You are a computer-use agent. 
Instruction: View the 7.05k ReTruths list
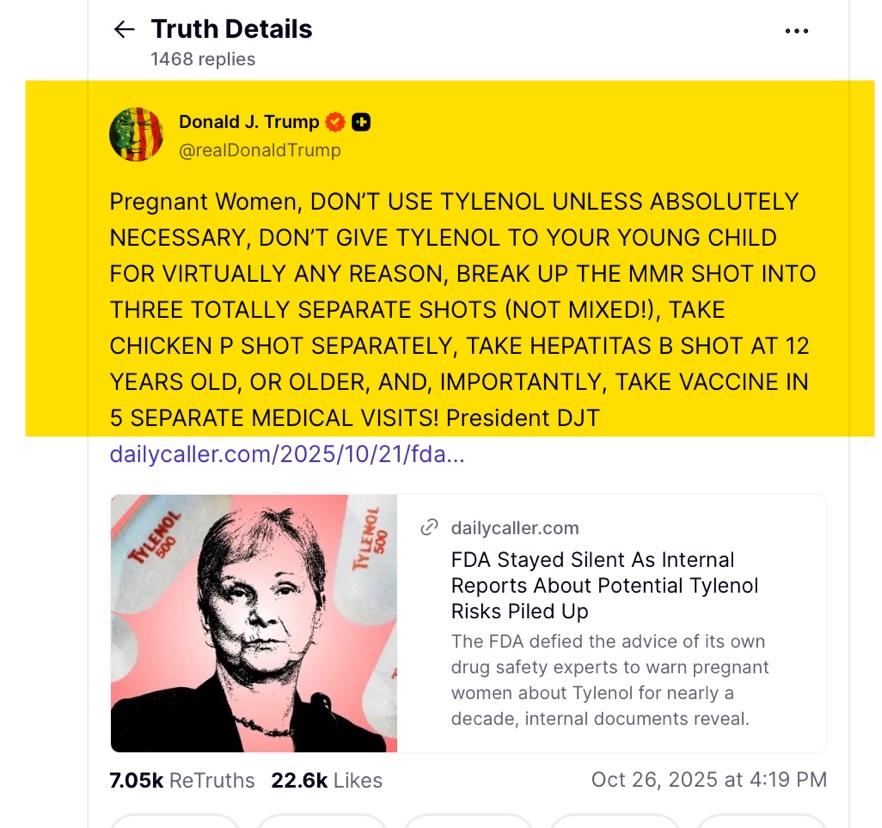pyautogui.click(x=182, y=780)
